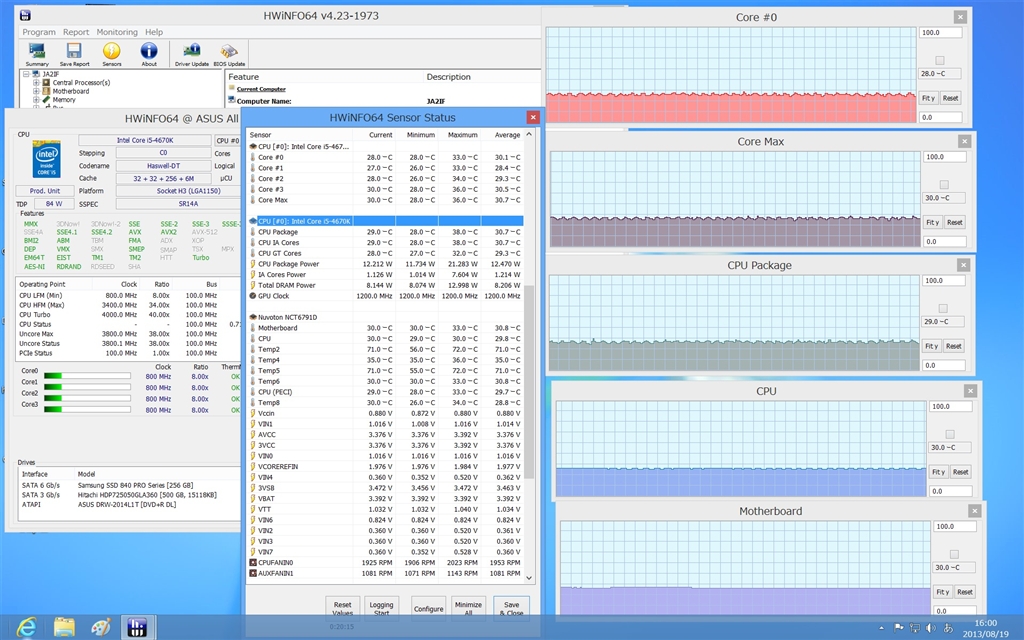Click the BIOS Update icon
Screen dimensions: 1024x640
[x=229, y=51]
